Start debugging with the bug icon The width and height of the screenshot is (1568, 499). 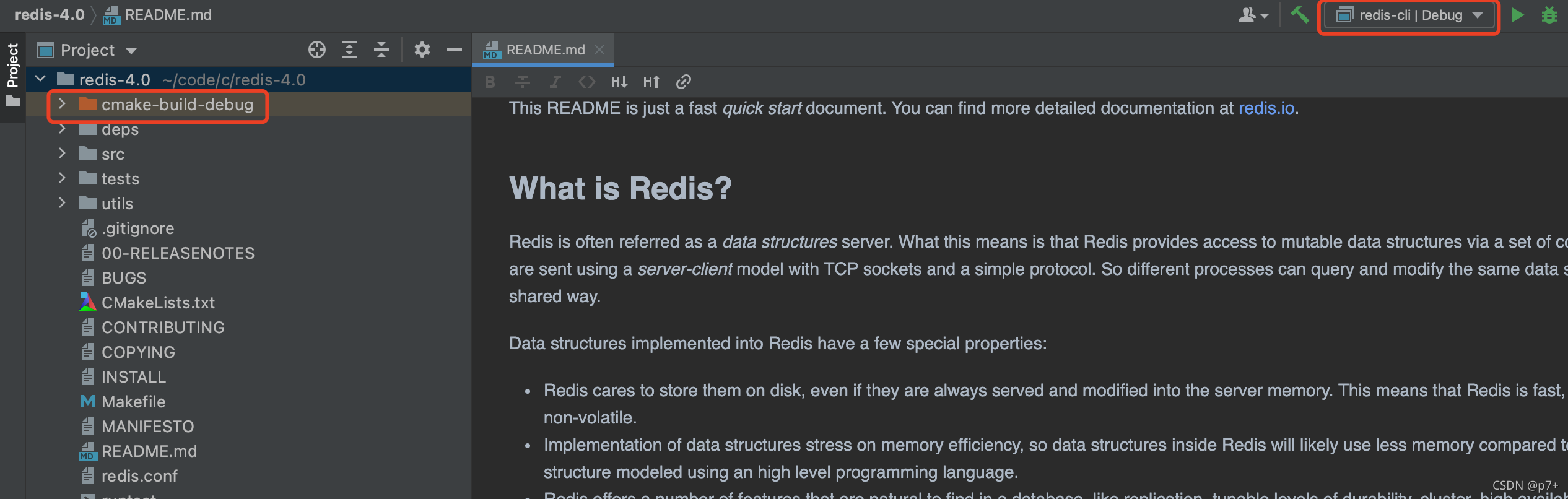click(x=1549, y=15)
